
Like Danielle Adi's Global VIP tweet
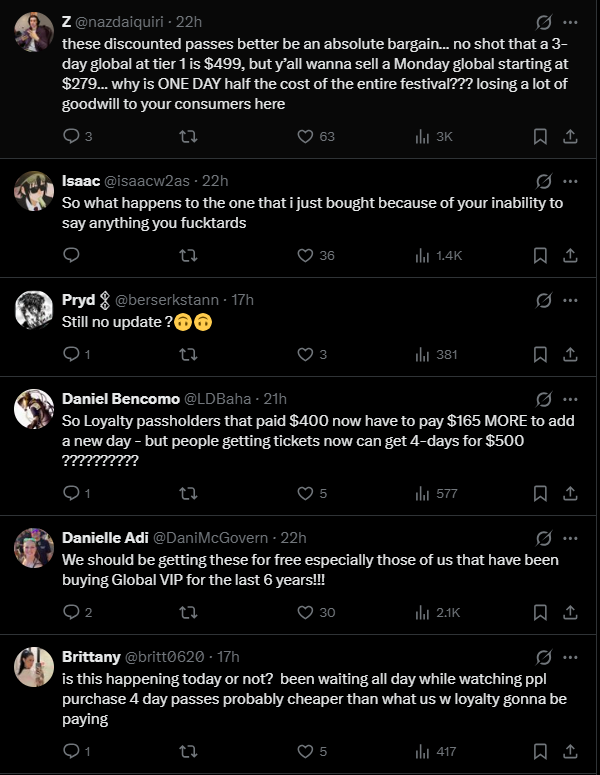click(306, 612)
